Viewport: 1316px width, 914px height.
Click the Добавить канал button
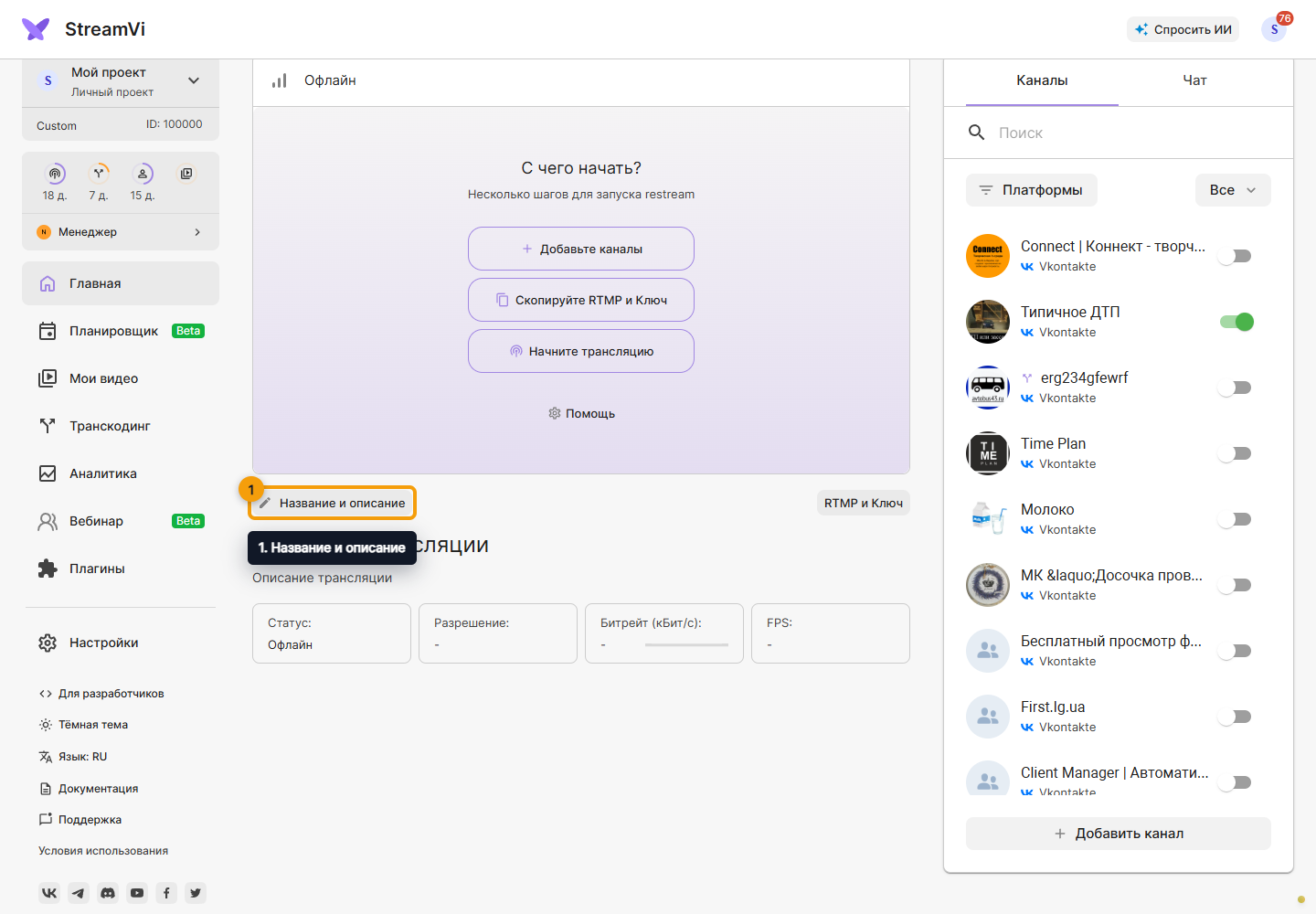click(x=1119, y=834)
